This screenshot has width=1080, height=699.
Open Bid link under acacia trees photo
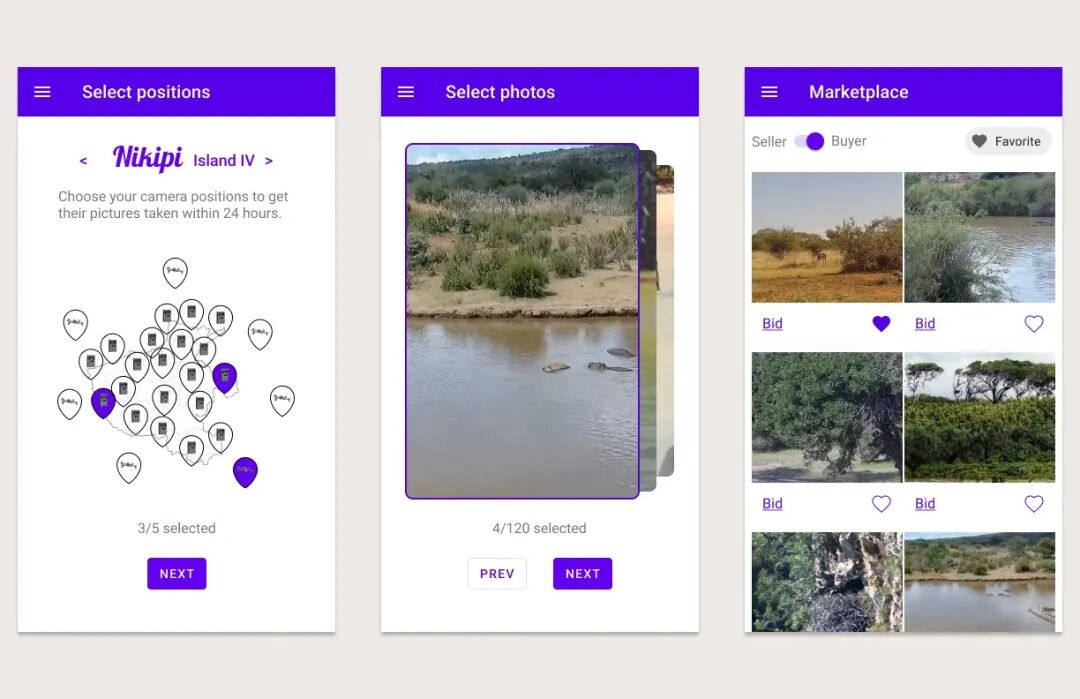click(x=925, y=504)
